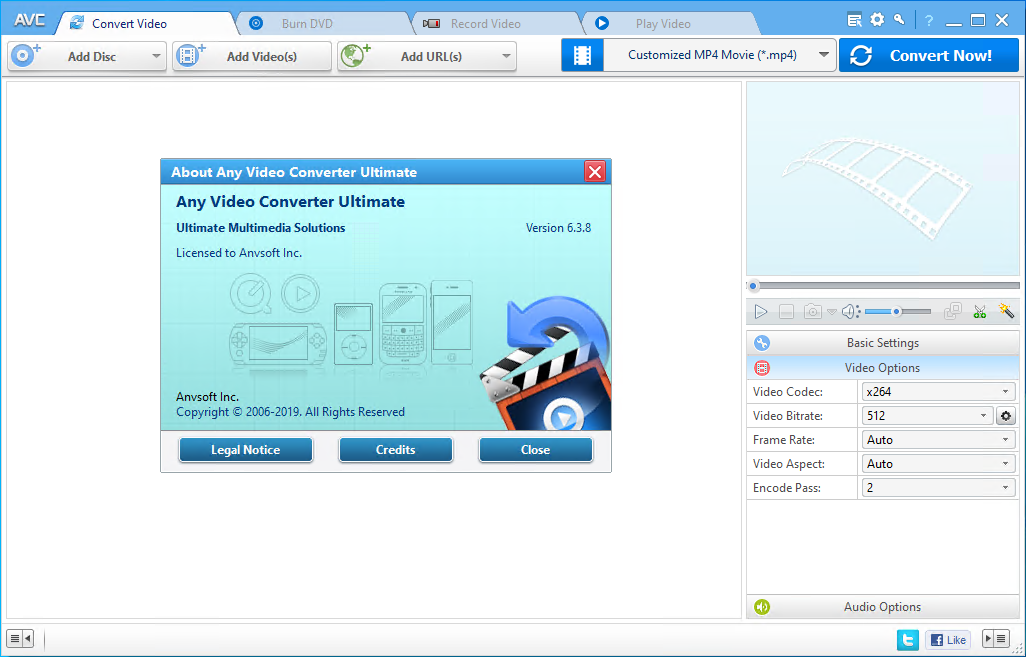This screenshot has width=1026, height=657.
Task: Open the Add URL(s) dropdown arrow
Action: pyautogui.click(x=506, y=56)
